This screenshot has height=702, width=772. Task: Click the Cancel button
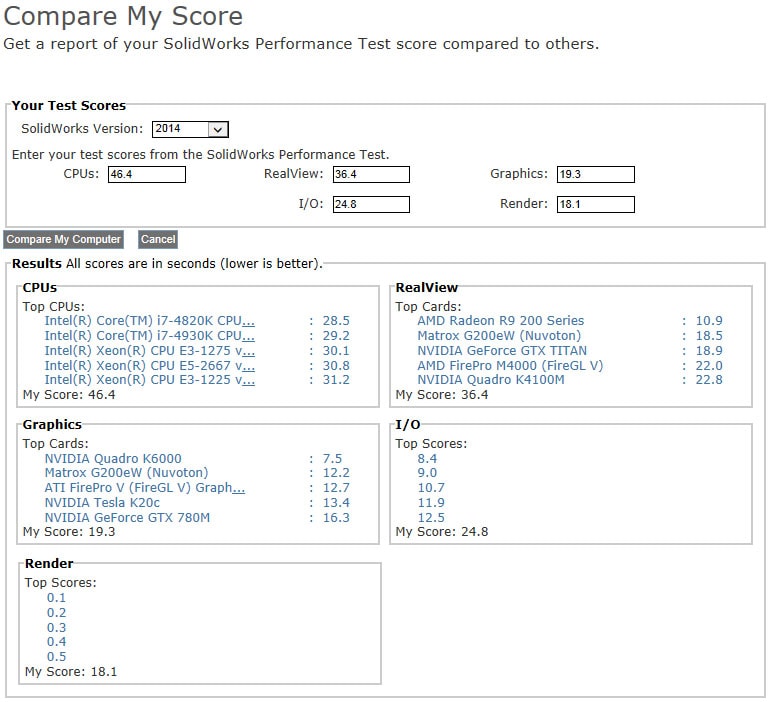pyautogui.click(x=158, y=239)
